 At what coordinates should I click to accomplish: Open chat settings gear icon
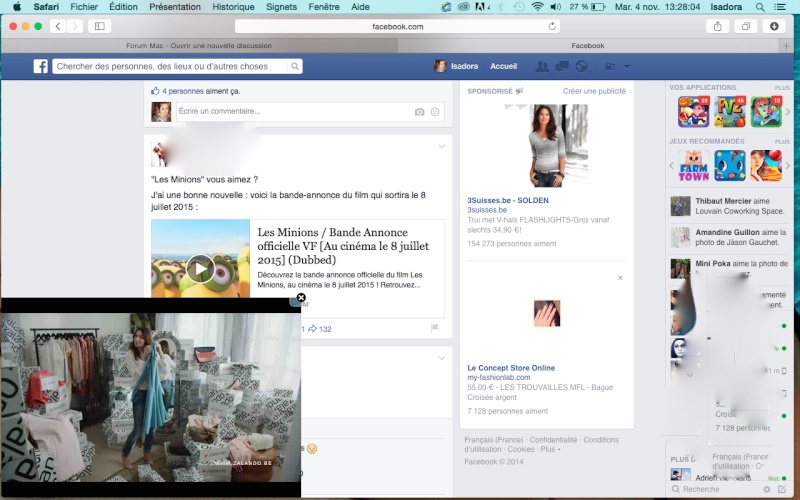point(766,489)
